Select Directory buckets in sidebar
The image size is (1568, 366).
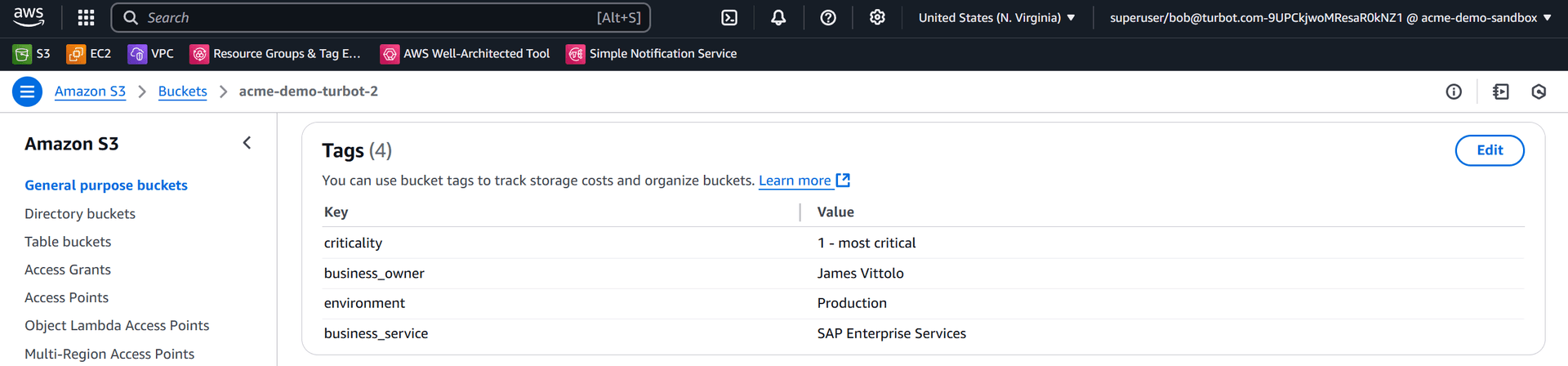click(x=80, y=214)
